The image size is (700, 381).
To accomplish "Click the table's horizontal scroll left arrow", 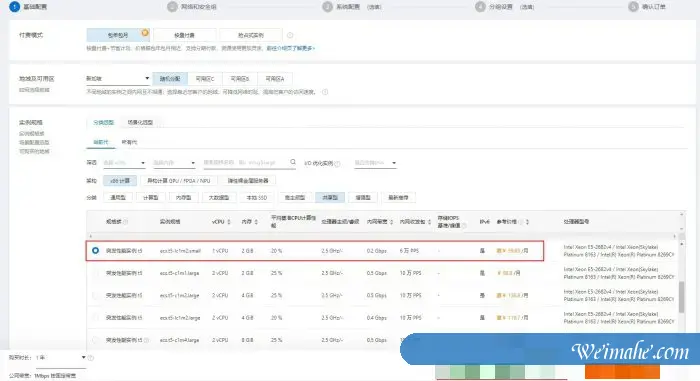I will click(x=91, y=236).
